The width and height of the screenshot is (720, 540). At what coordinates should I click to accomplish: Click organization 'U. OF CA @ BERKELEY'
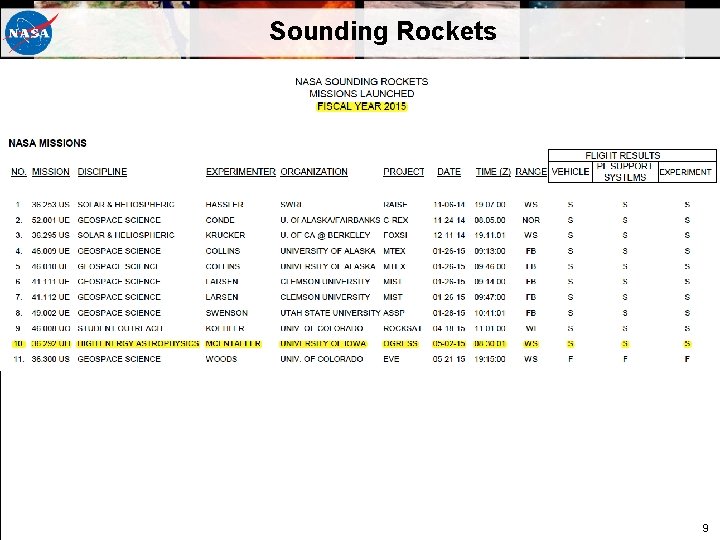point(325,235)
